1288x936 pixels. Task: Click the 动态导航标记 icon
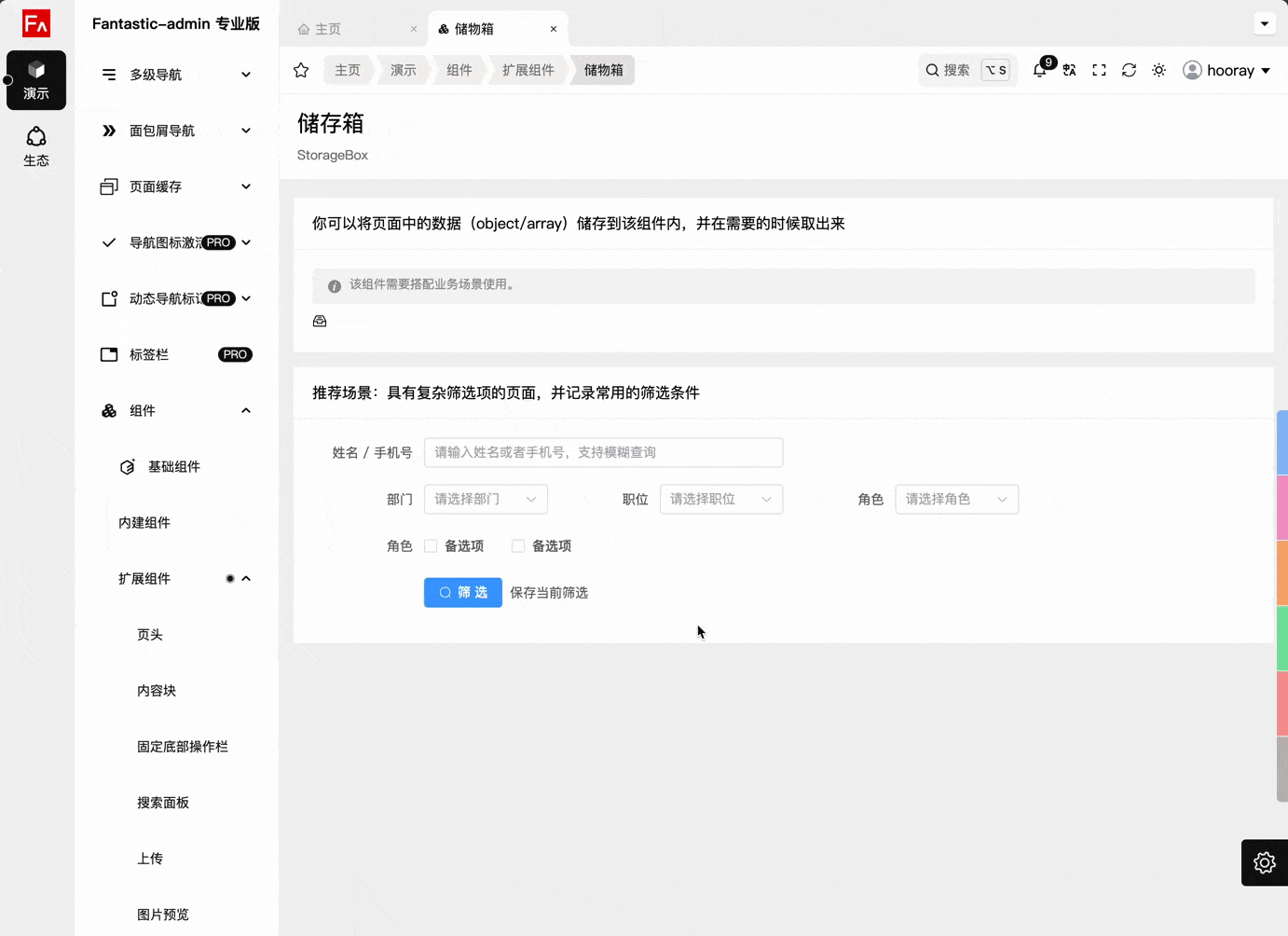pyautogui.click(x=109, y=298)
